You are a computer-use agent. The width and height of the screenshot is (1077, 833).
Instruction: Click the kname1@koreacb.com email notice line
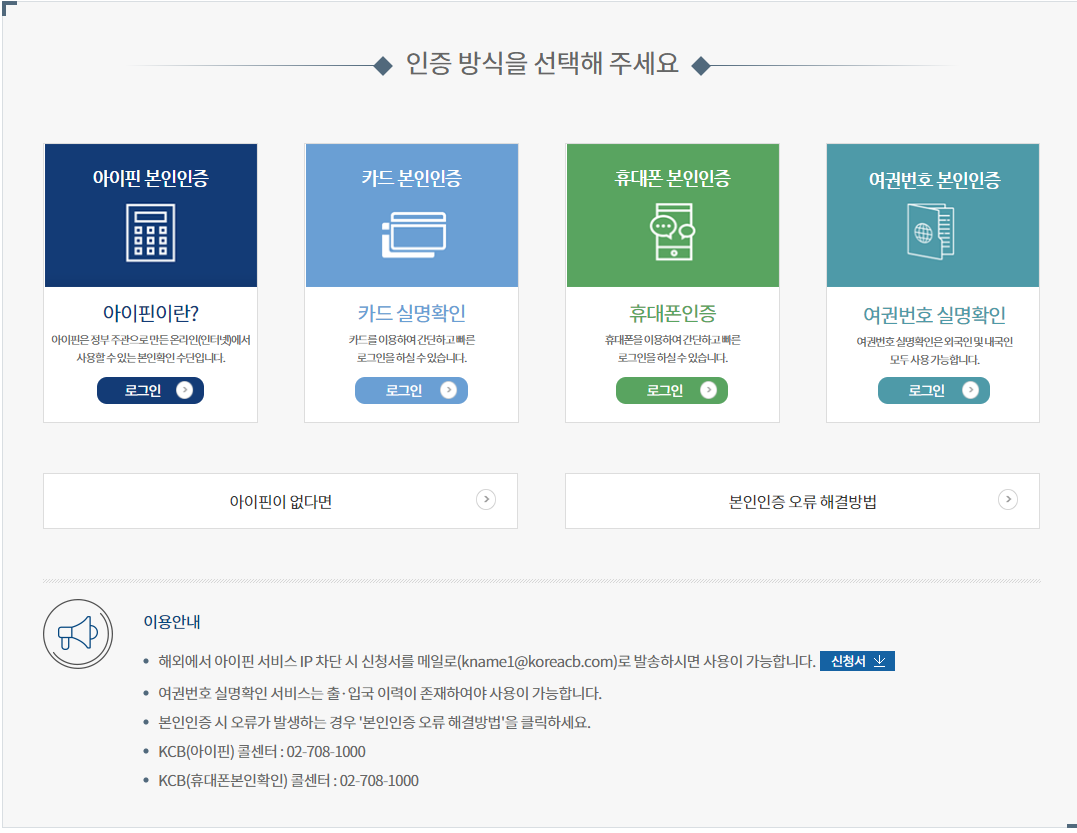[x=486, y=661]
